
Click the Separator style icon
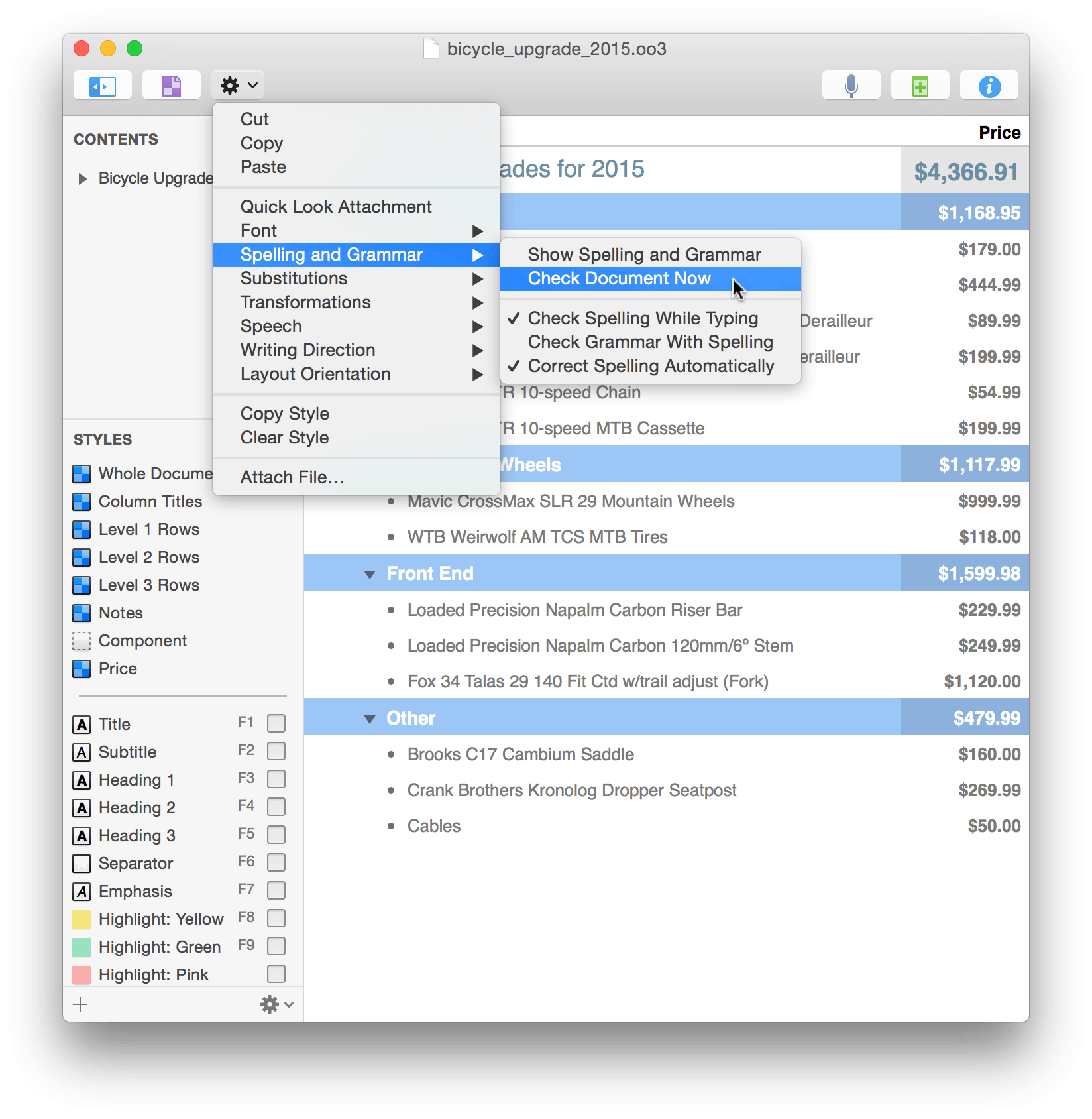point(82,864)
